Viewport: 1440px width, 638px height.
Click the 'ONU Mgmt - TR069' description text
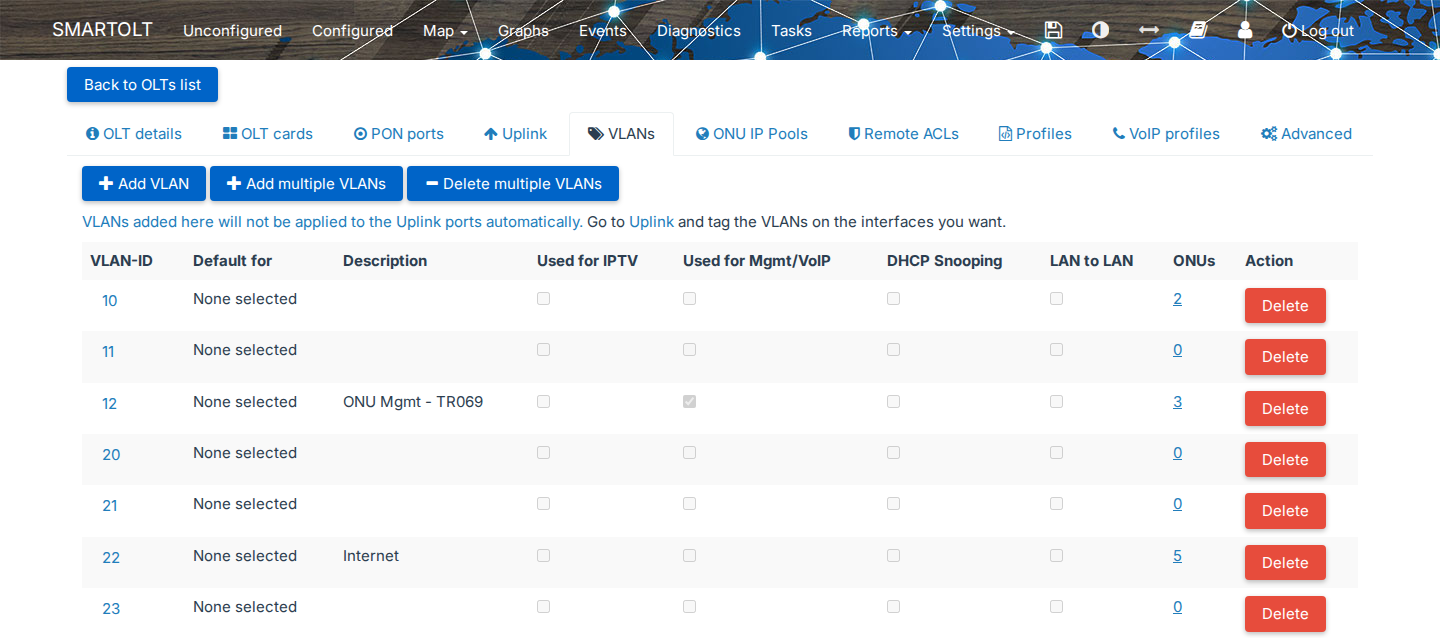[x=413, y=402]
